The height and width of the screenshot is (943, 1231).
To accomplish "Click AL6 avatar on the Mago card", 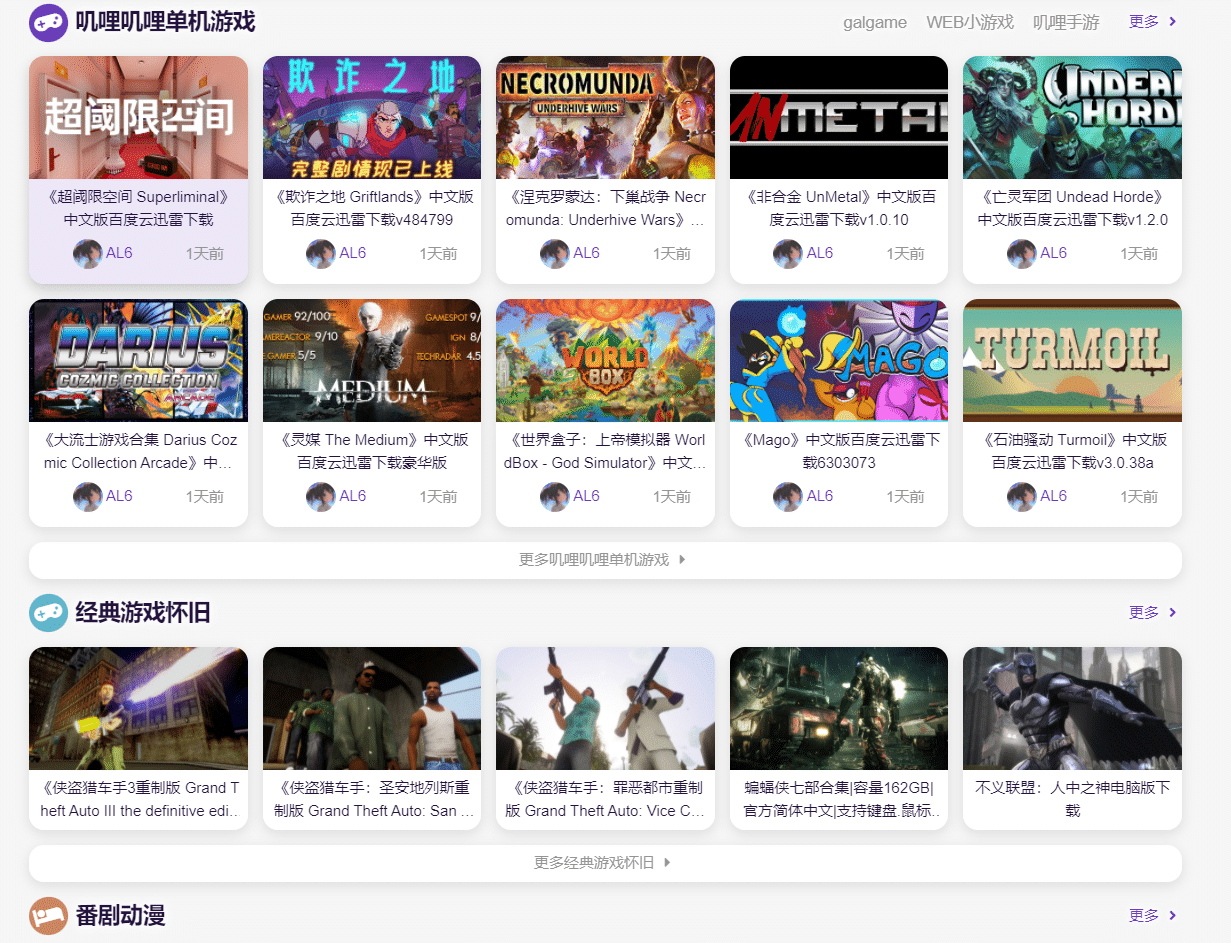I will click(787, 497).
